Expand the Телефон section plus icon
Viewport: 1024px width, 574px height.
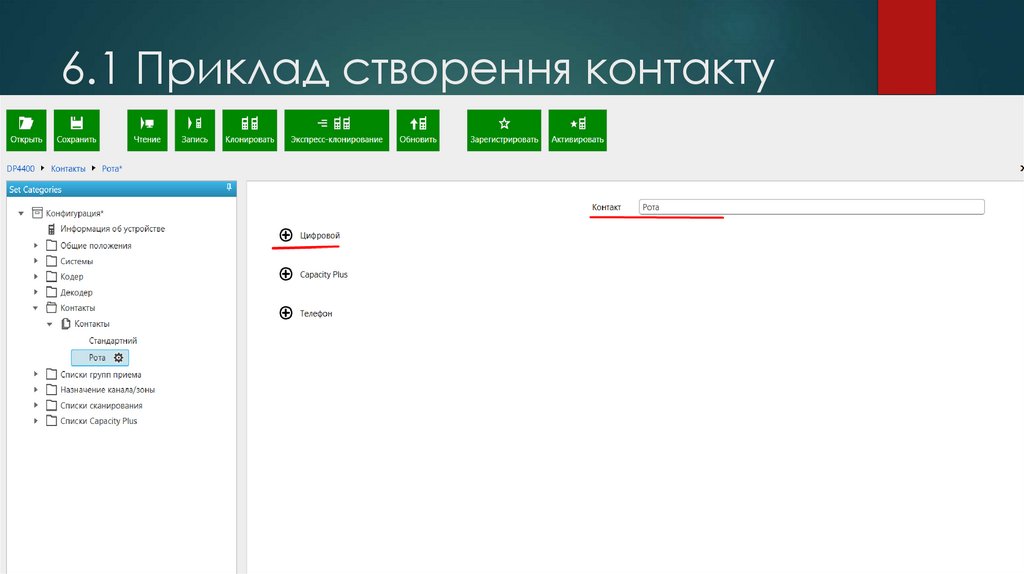286,313
